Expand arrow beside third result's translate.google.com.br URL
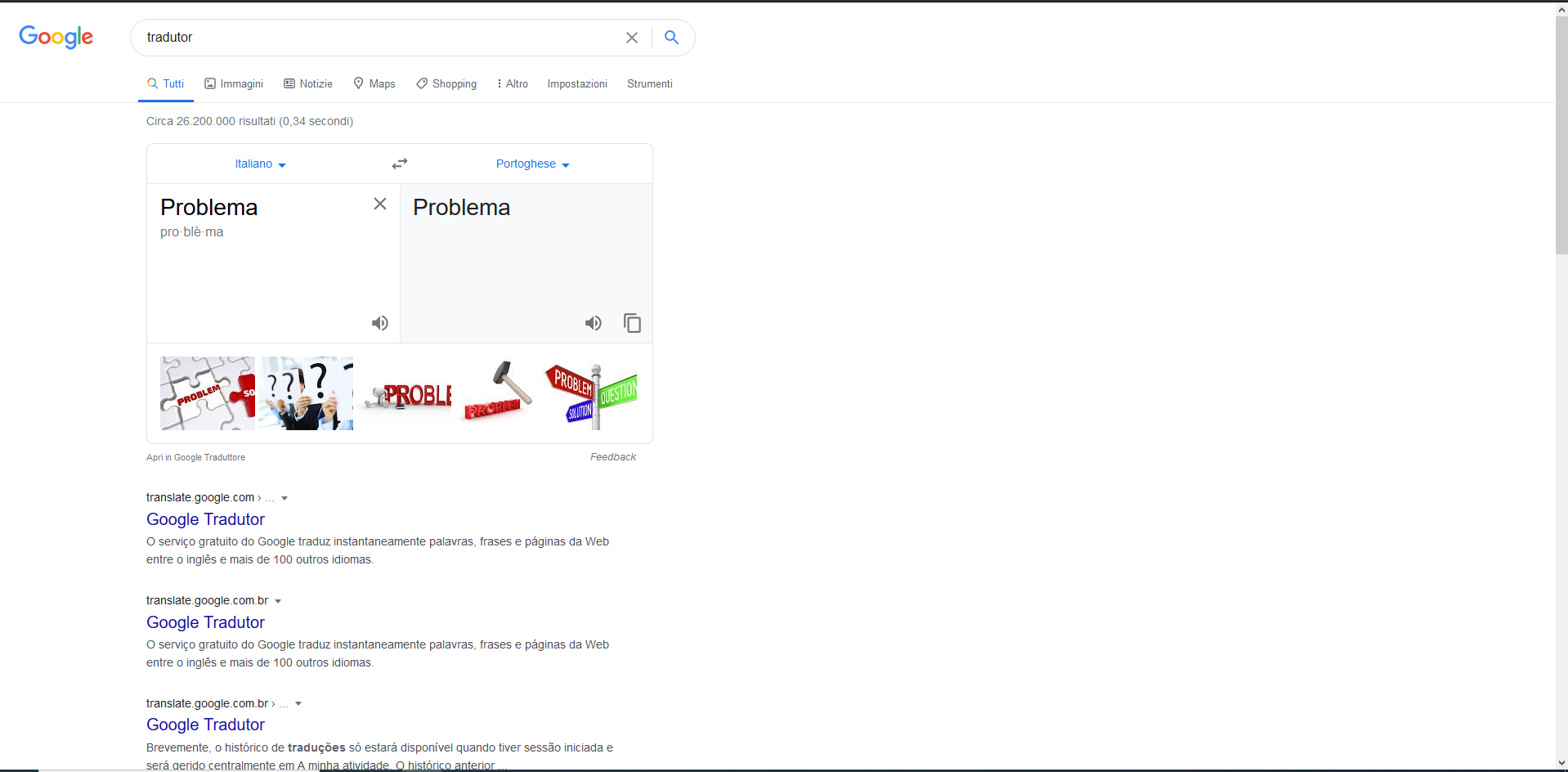 [x=298, y=704]
